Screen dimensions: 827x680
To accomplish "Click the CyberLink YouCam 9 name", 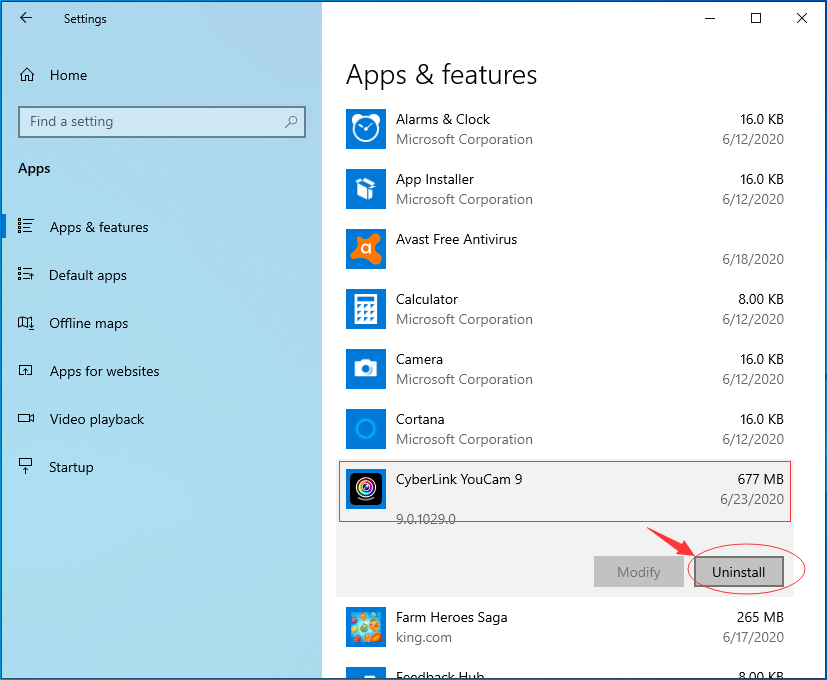I will [x=459, y=479].
